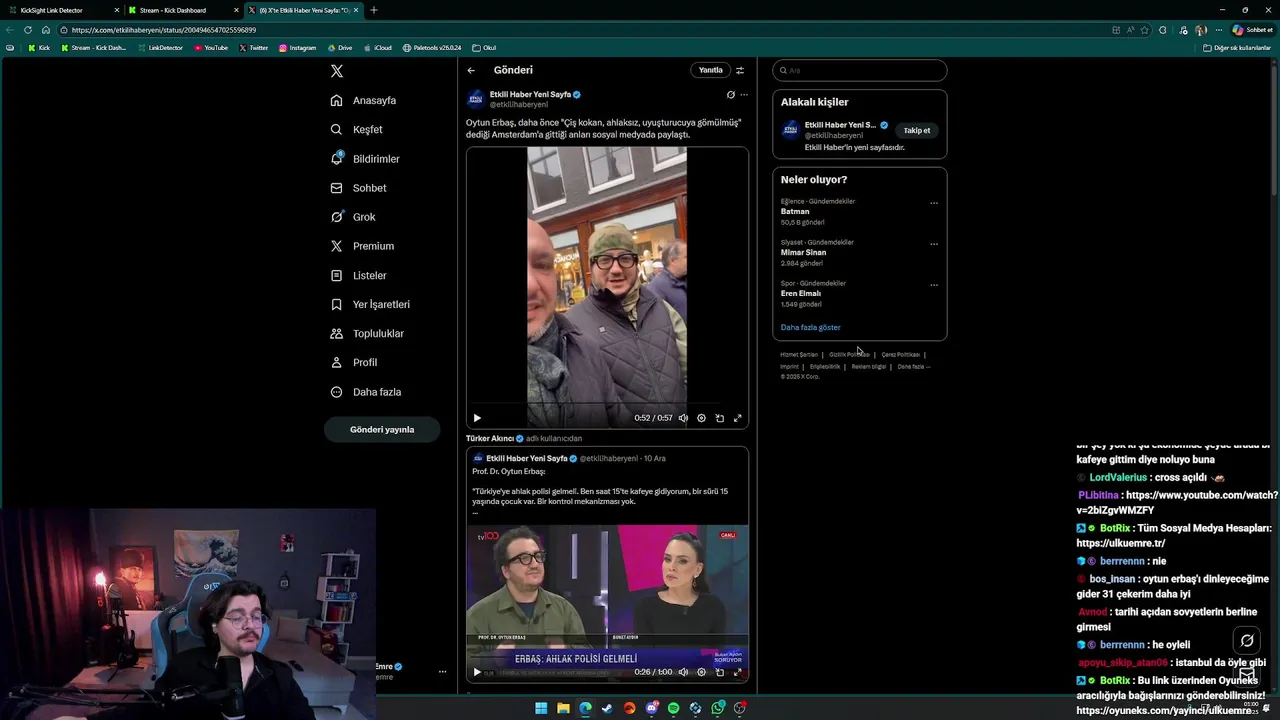Click the Yanıtla reply button
This screenshot has width=1280, height=720.
[x=710, y=70]
